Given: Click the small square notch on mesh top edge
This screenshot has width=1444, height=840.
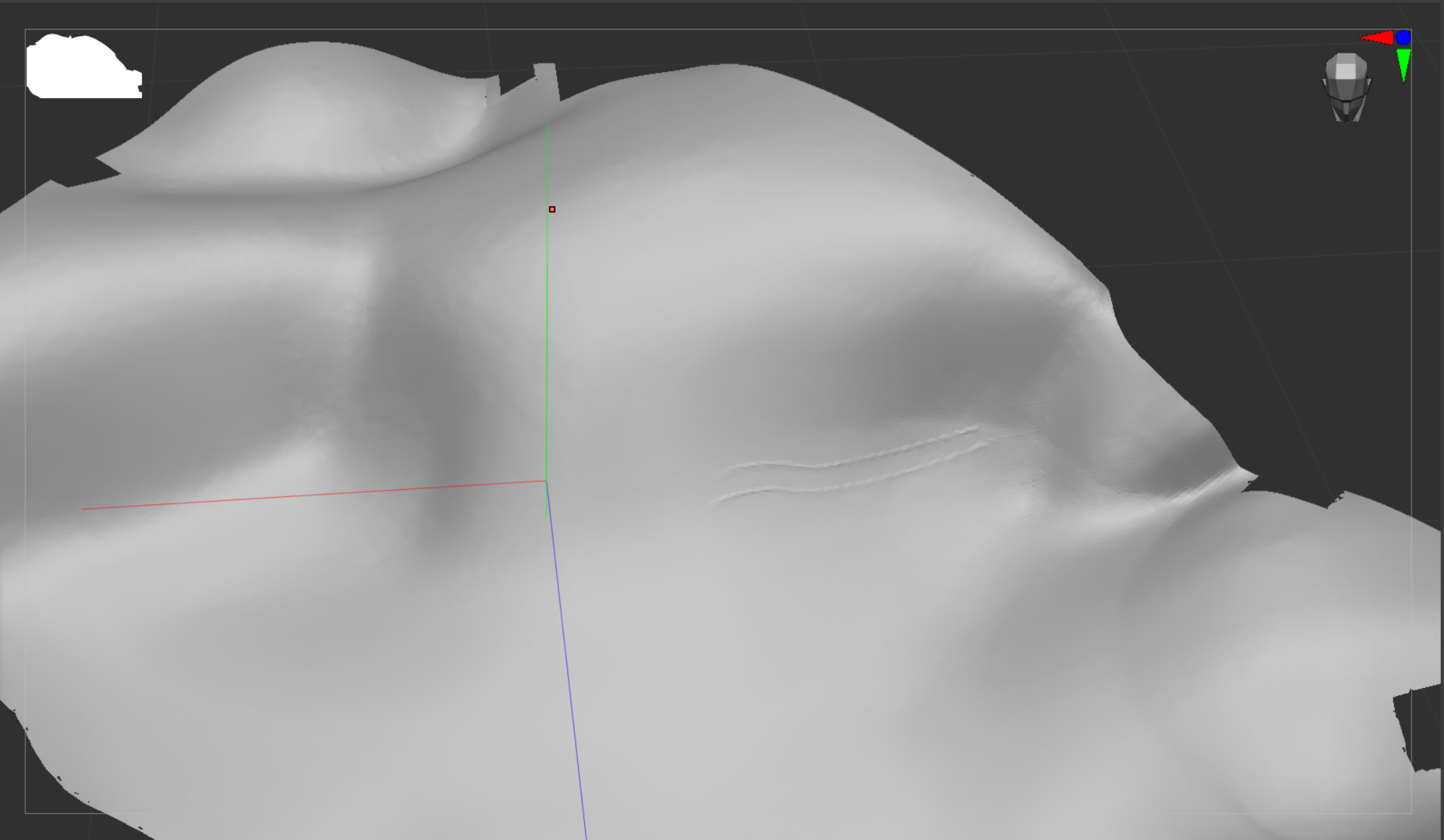Looking at the screenshot, I should (x=545, y=75).
